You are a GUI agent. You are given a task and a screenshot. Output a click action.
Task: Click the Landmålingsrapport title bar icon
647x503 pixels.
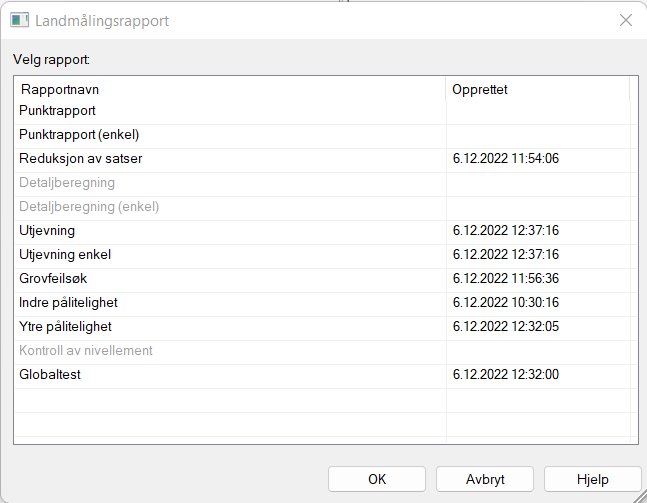click(x=19, y=20)
